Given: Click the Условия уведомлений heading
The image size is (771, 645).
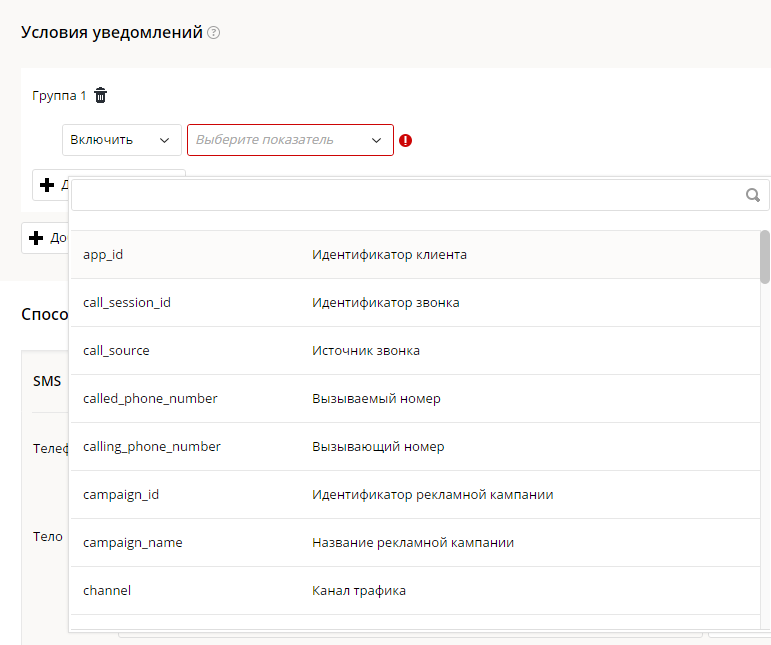Looking at the screenshot, I should click(x=112, y=33).
